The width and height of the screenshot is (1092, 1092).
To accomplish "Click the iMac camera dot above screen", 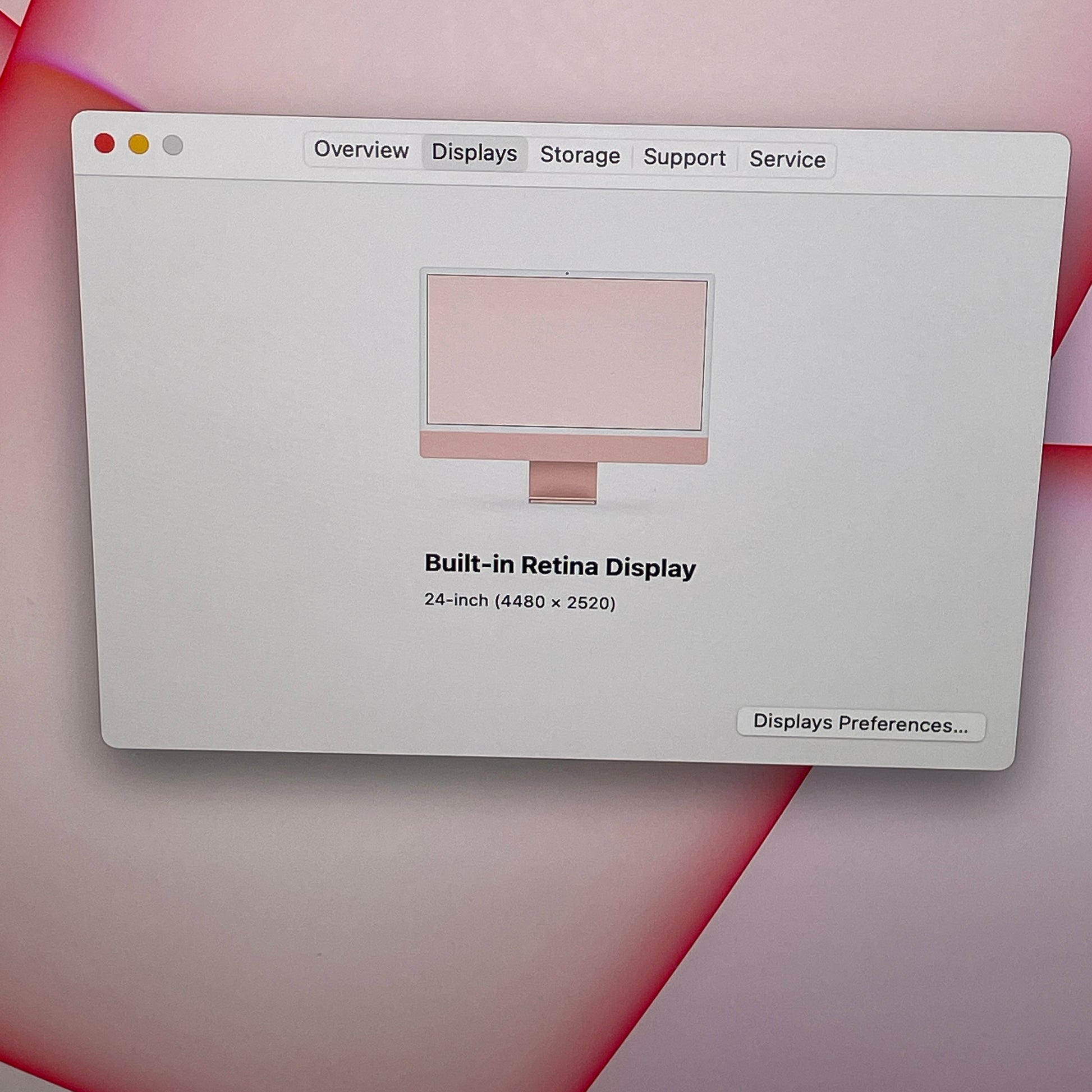I will click(567, 274).
